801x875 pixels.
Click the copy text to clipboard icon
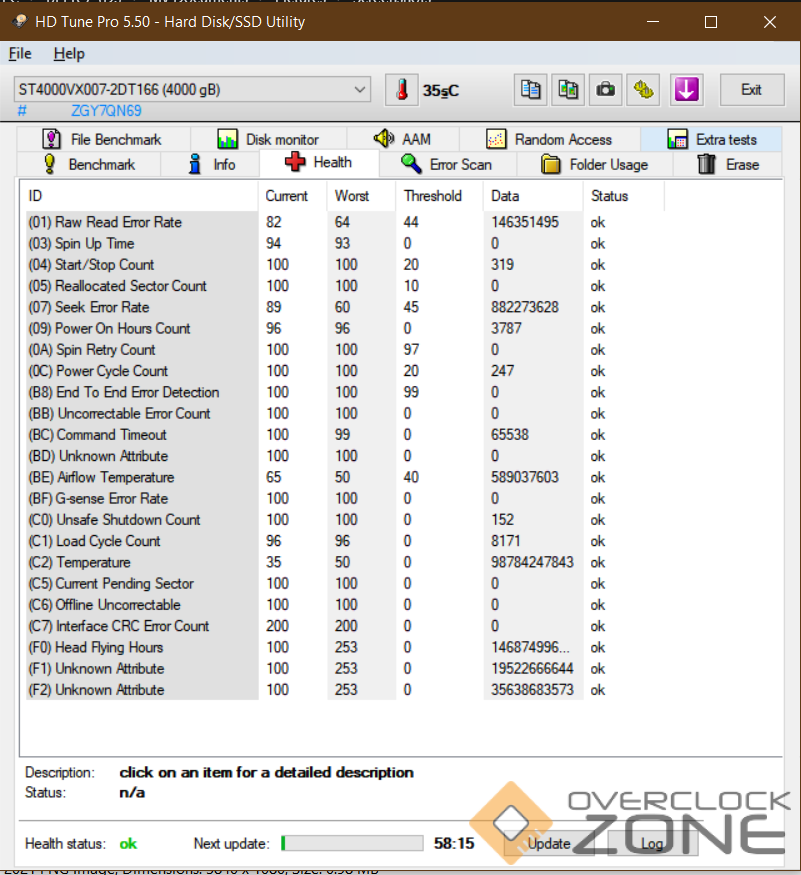pyautogui.click(x=530, y=90)
